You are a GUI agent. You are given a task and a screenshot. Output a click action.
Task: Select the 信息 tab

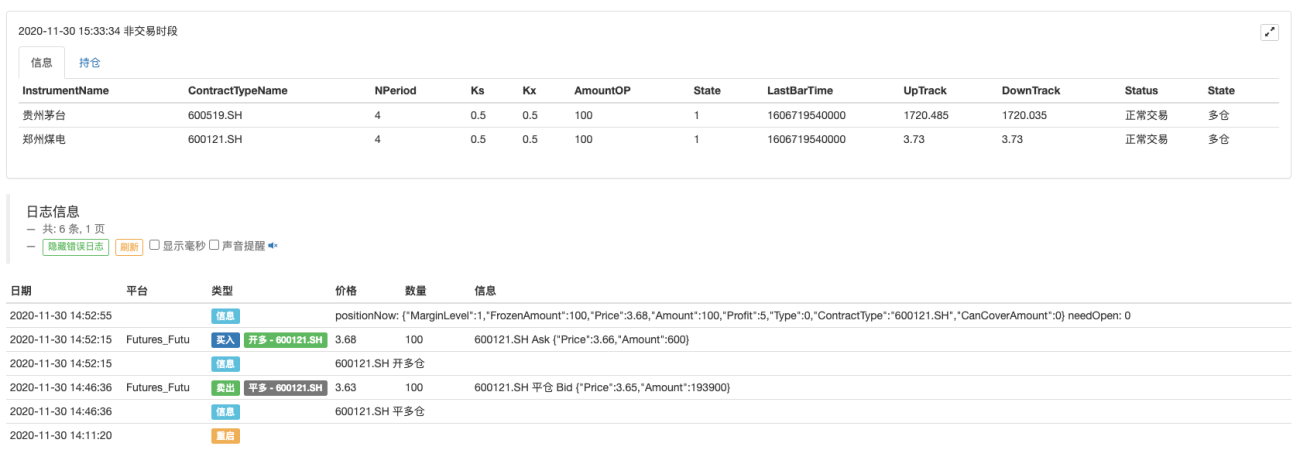pos(42,62)
